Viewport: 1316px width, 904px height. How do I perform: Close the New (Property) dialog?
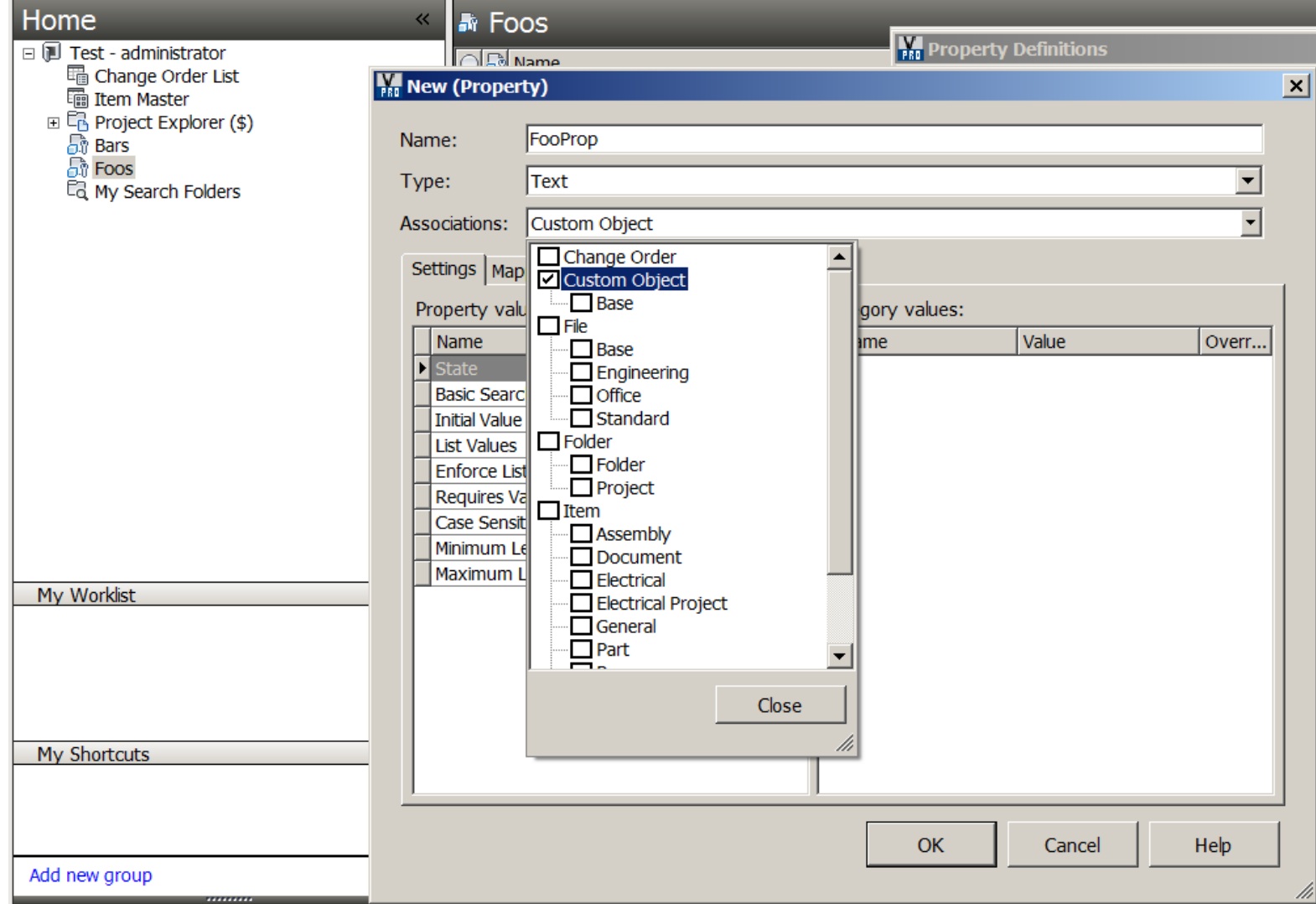(1296, 86)
